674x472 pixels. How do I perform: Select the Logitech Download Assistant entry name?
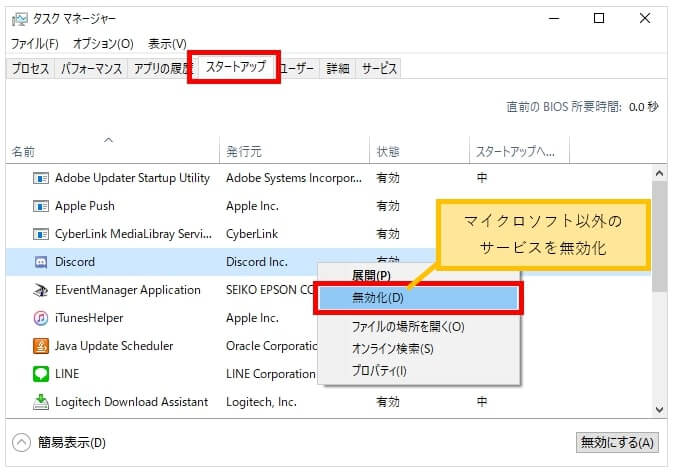[x=132, y=402]
